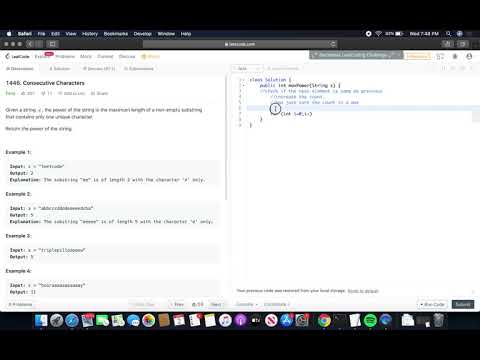Open the Explore nav item

click(41, 56)
